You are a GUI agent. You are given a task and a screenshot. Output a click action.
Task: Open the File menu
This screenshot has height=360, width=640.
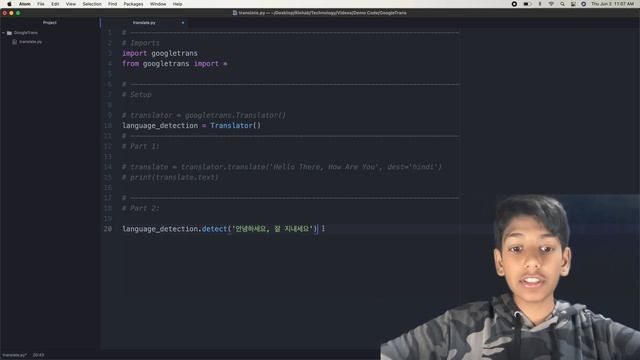[x=41, y=4]
